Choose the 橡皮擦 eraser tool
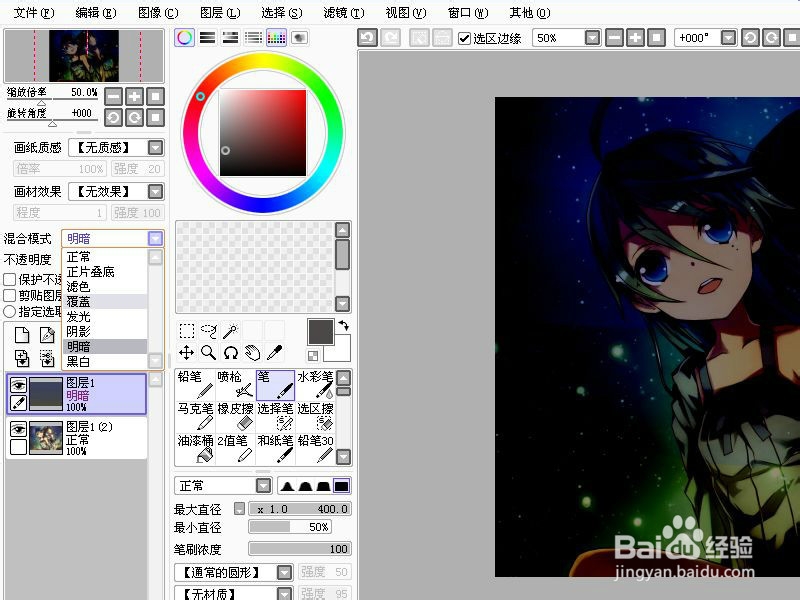The image size is (800, 600). tap(235, 417)
